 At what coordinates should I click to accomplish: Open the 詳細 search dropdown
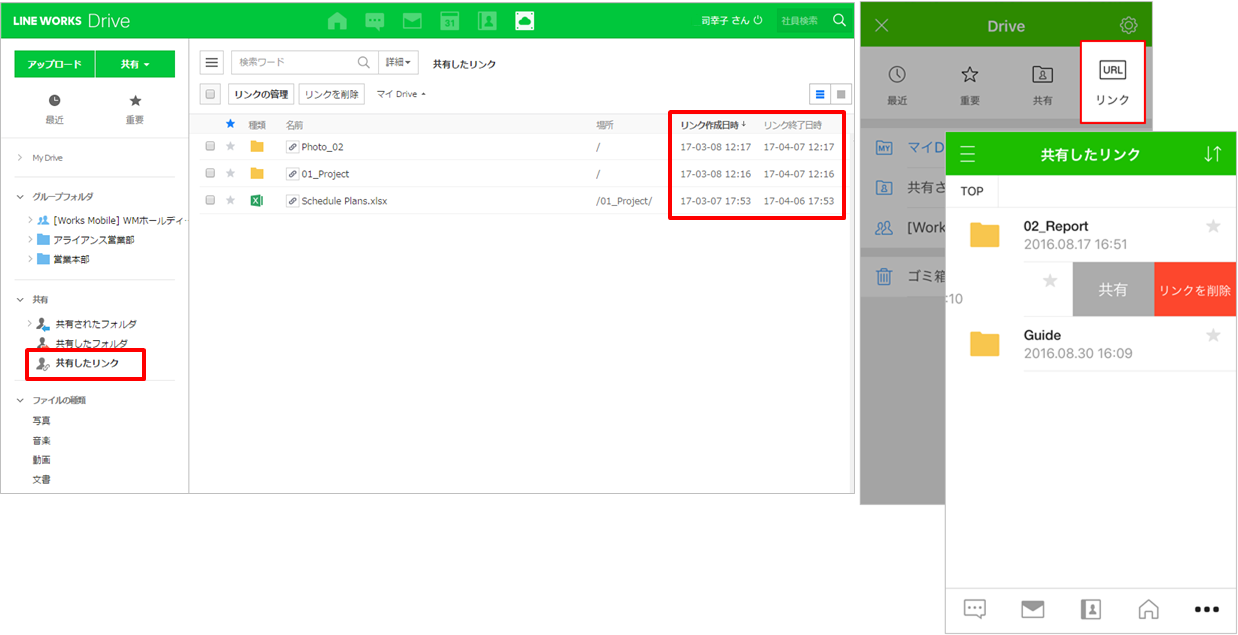point(397,63)
